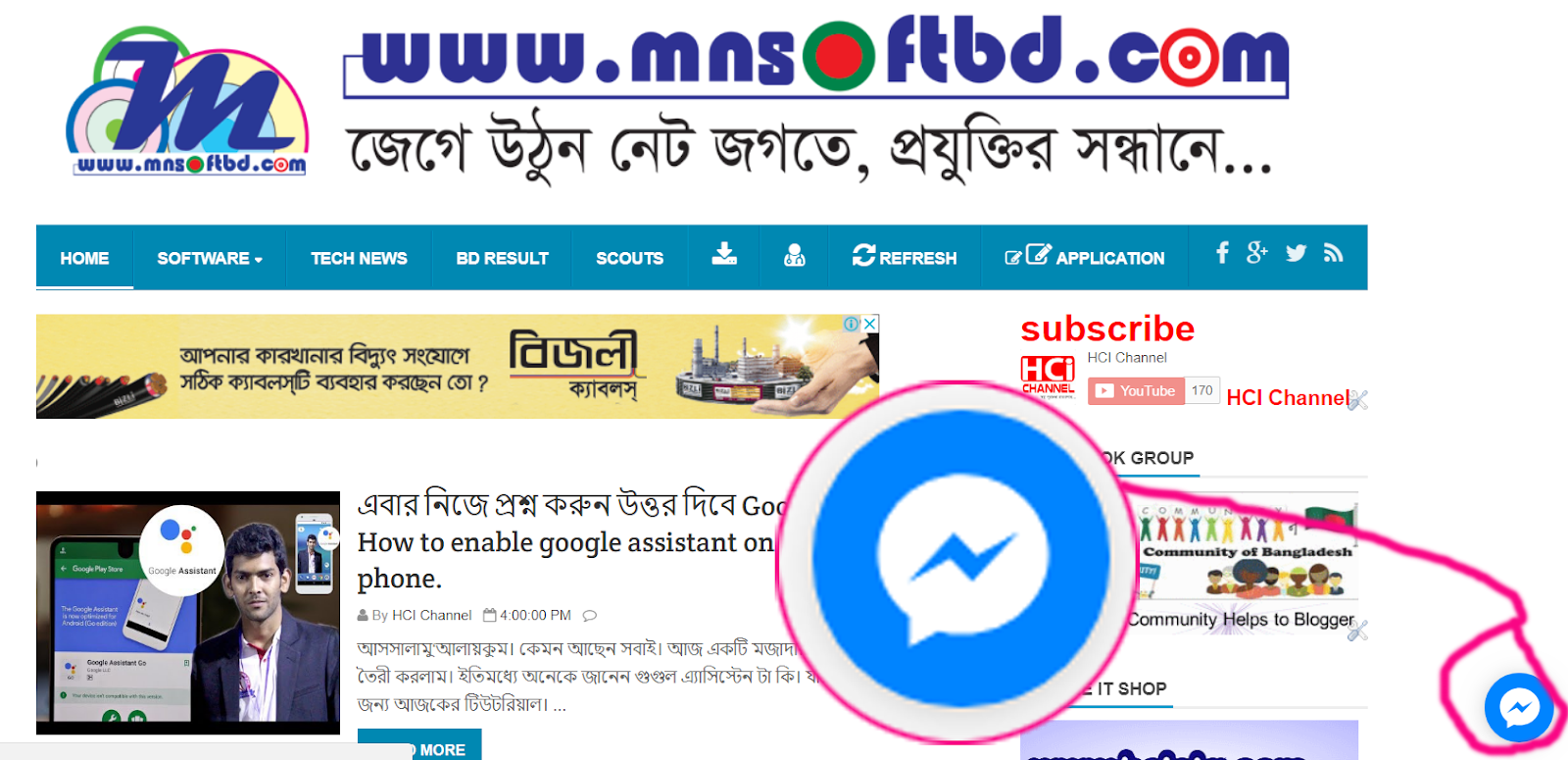This screenshot has height=760, width=1568.
Task: Open the TECH NEWS menu item
Action: click(x=359, y=258)
